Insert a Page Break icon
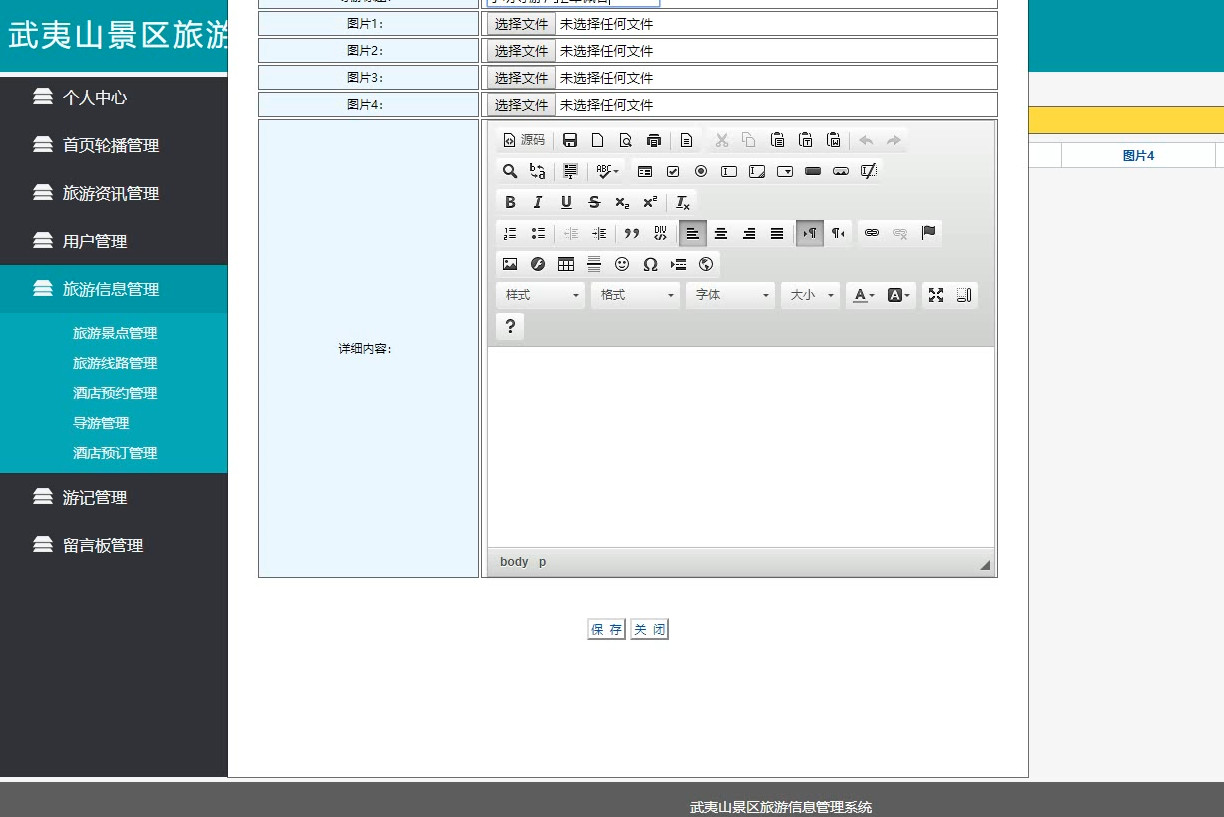This screenshot has width=1224, height=817. [x=678, y=264]
